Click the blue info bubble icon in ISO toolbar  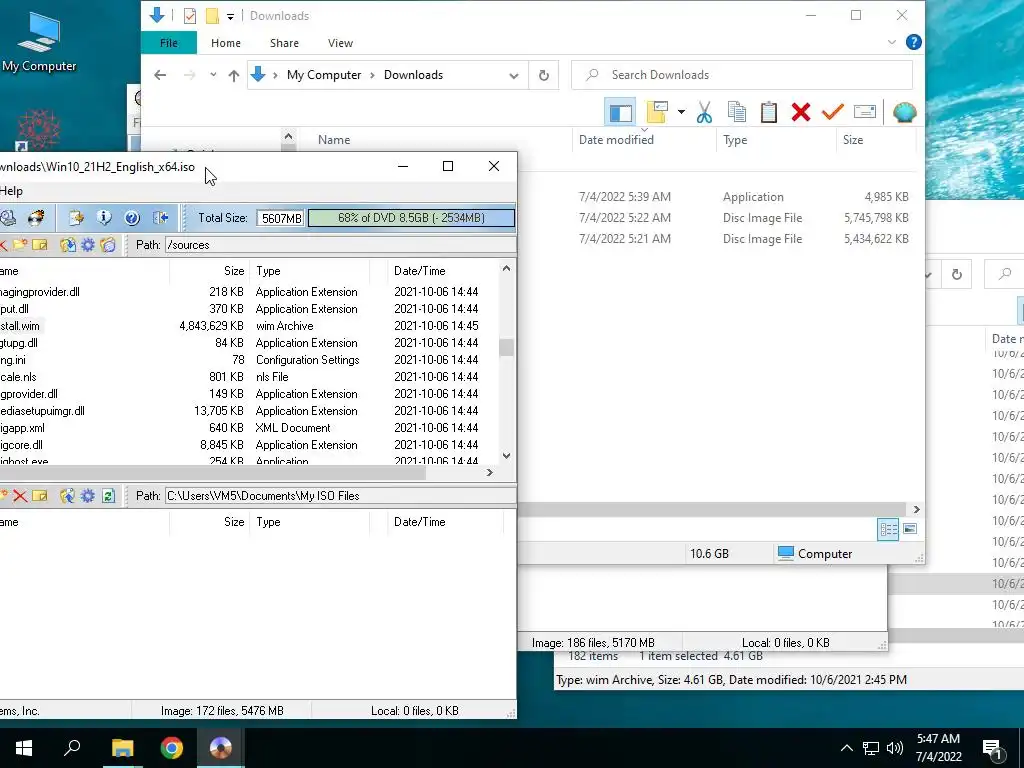tap(103, 218)
